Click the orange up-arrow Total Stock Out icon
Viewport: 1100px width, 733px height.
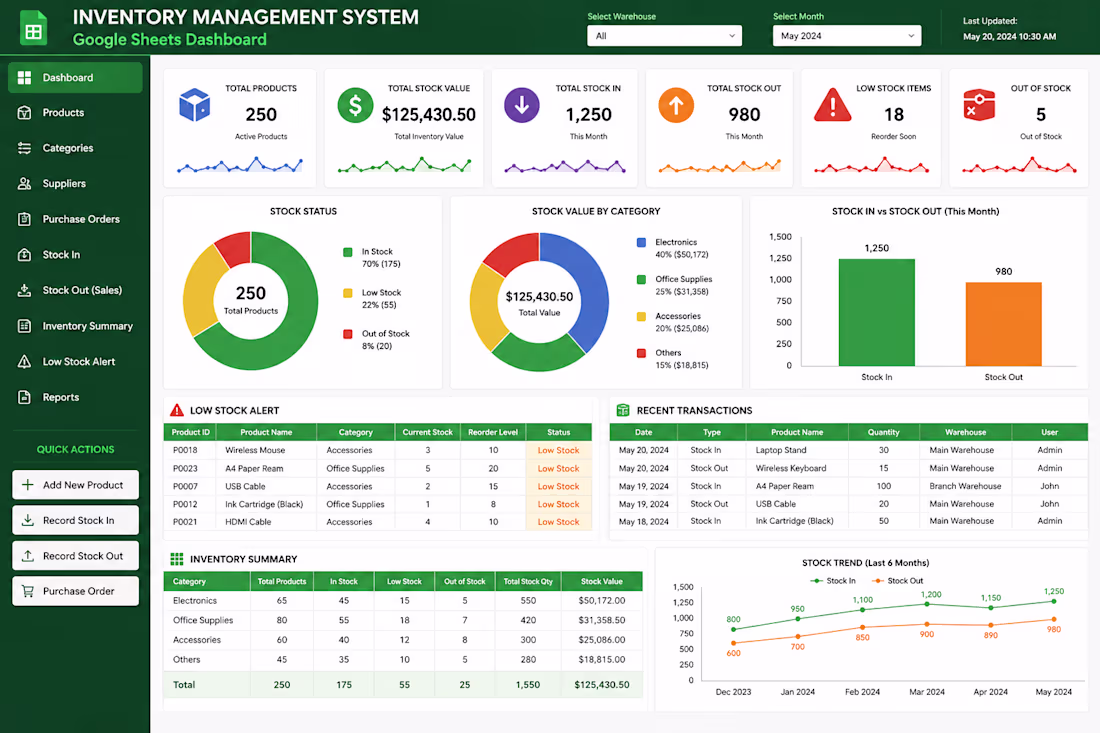[676, 105]
